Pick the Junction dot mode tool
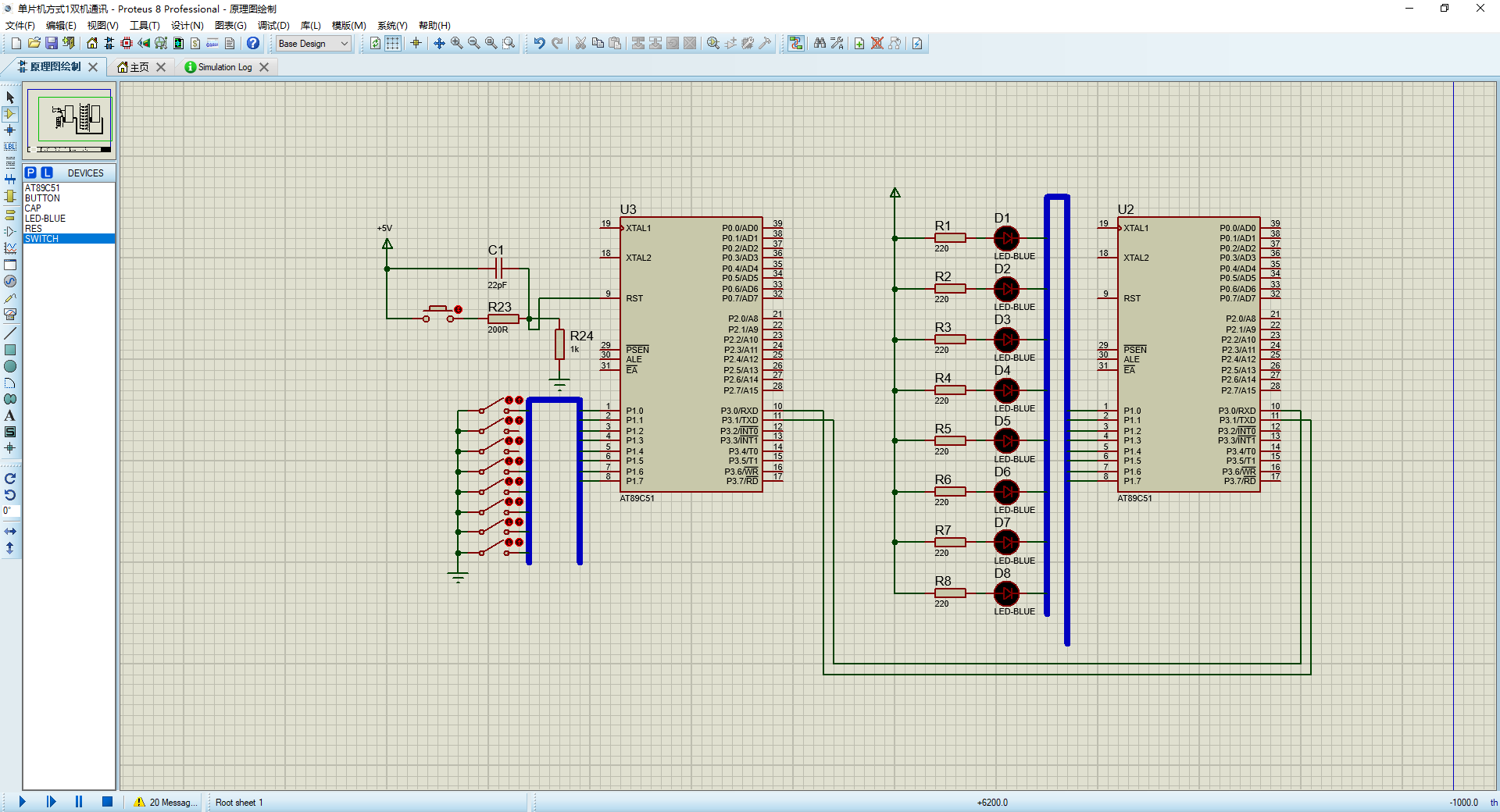 point(10,130)
